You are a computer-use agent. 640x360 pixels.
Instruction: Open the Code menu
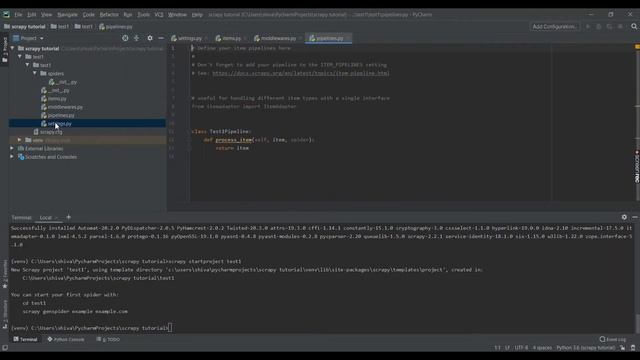click(x=88, y=14)
